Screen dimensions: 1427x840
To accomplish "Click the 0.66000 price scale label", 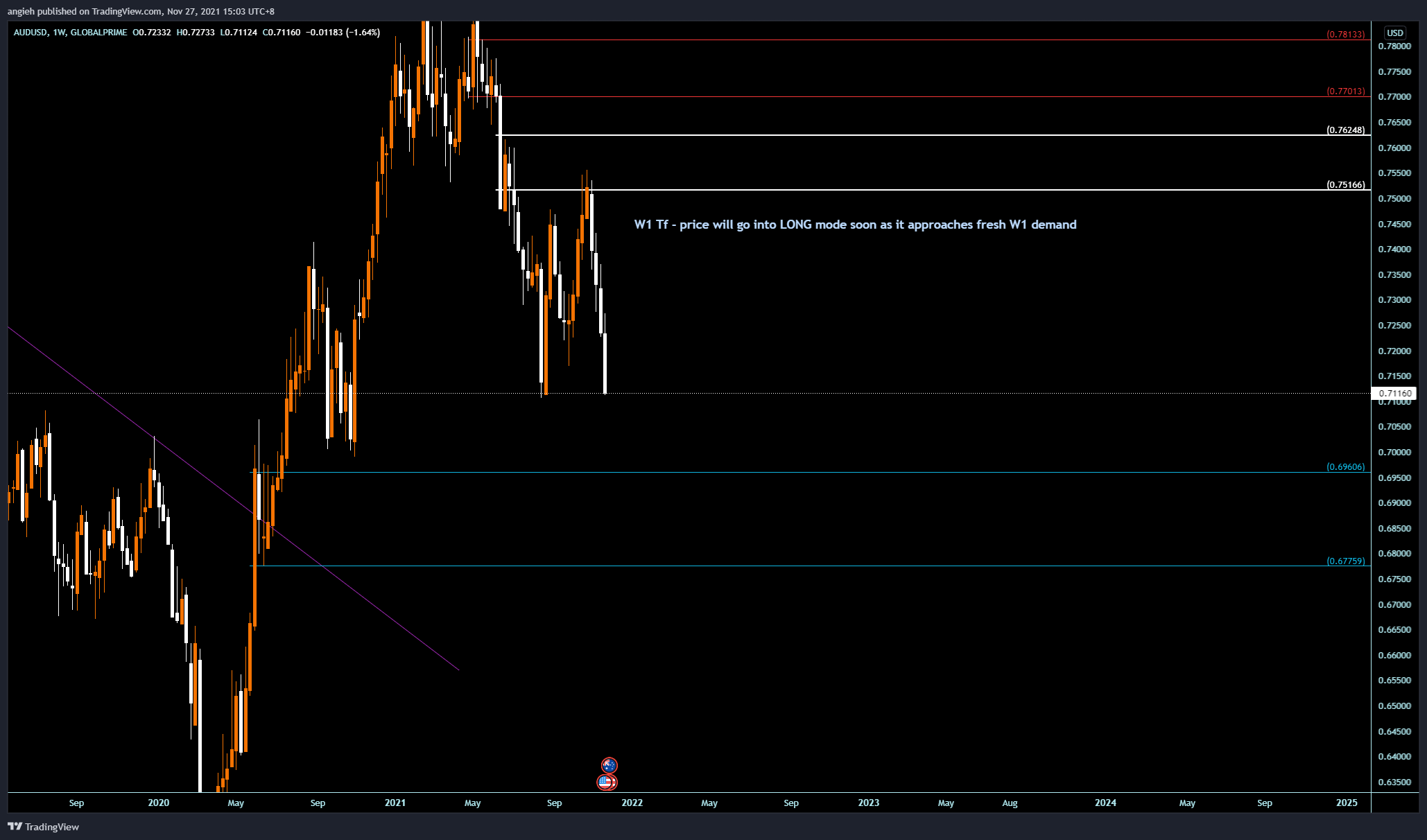I will coord(1394,655).
